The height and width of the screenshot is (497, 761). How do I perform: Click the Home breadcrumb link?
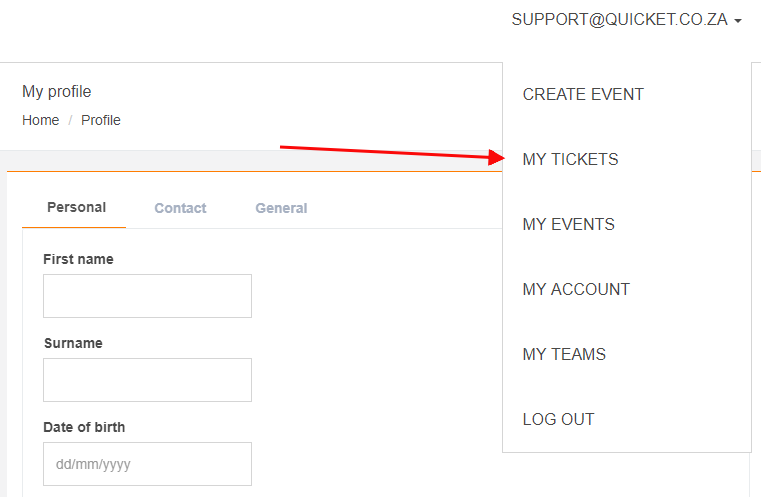(x=40, y=120)
